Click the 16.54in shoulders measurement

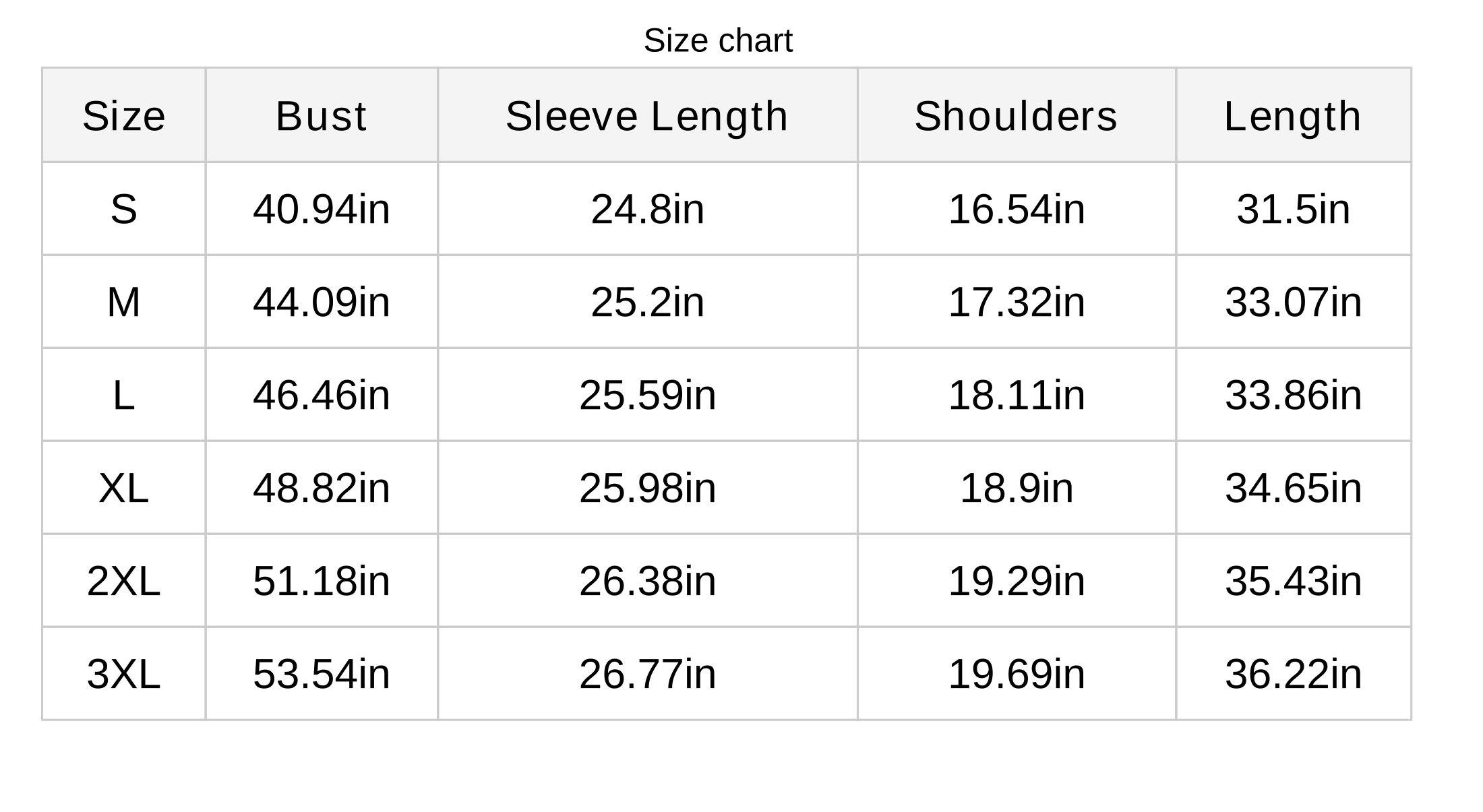tap(1017, 209)
